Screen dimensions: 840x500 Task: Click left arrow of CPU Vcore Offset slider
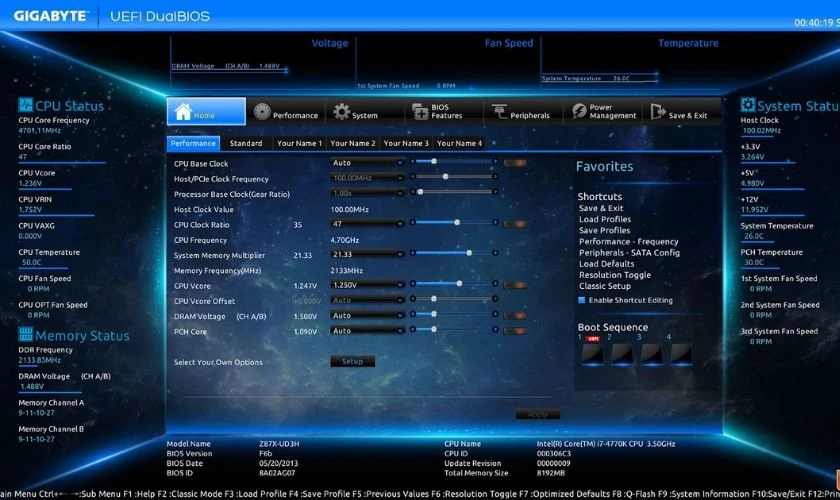click(412, 299)
